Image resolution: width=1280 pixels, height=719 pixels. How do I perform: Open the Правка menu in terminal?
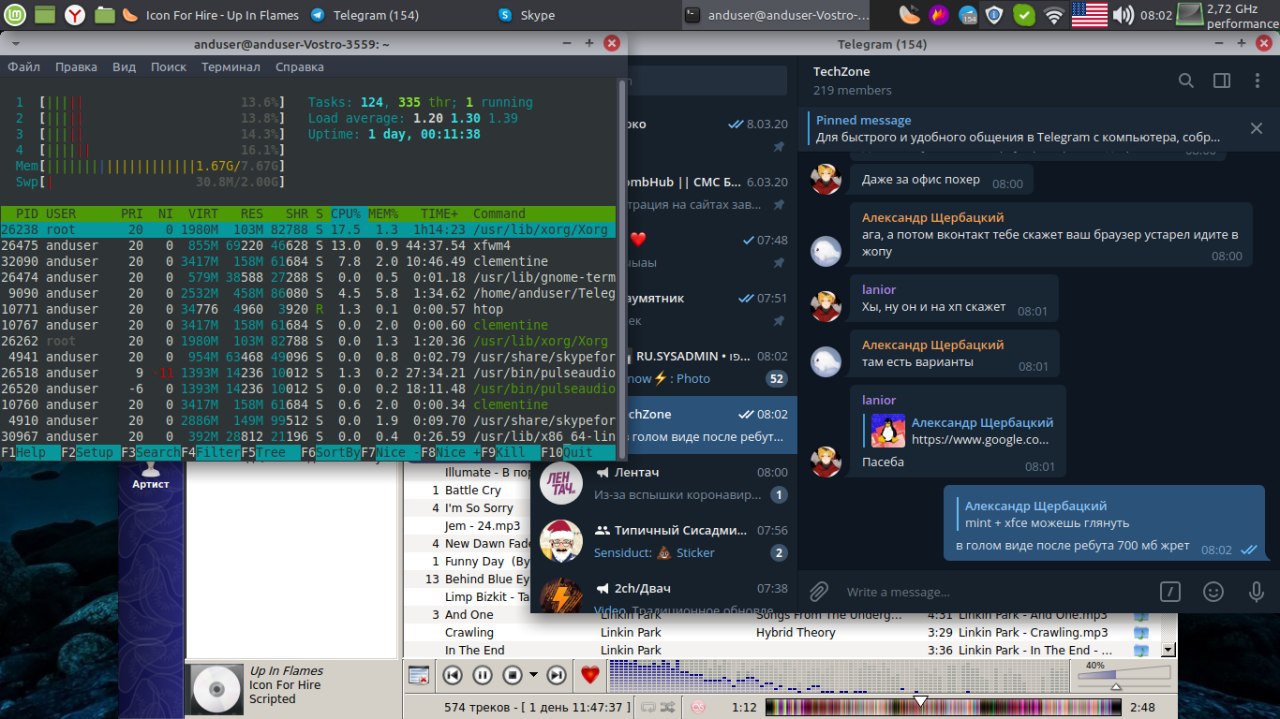(76, 67)
